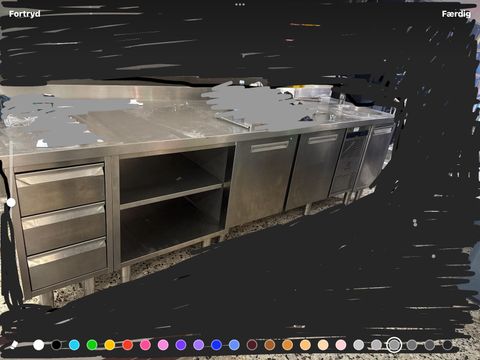Tap Fortryd to undo last stroke
This screenshot has width=480, height=360.
pyautogui.click(x=25, y=14)
